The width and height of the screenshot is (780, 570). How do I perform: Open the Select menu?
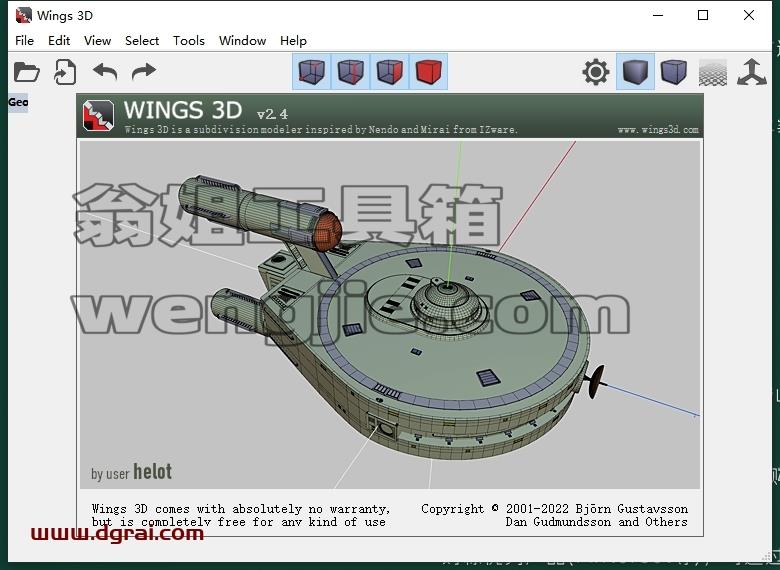tap(142, 41)
